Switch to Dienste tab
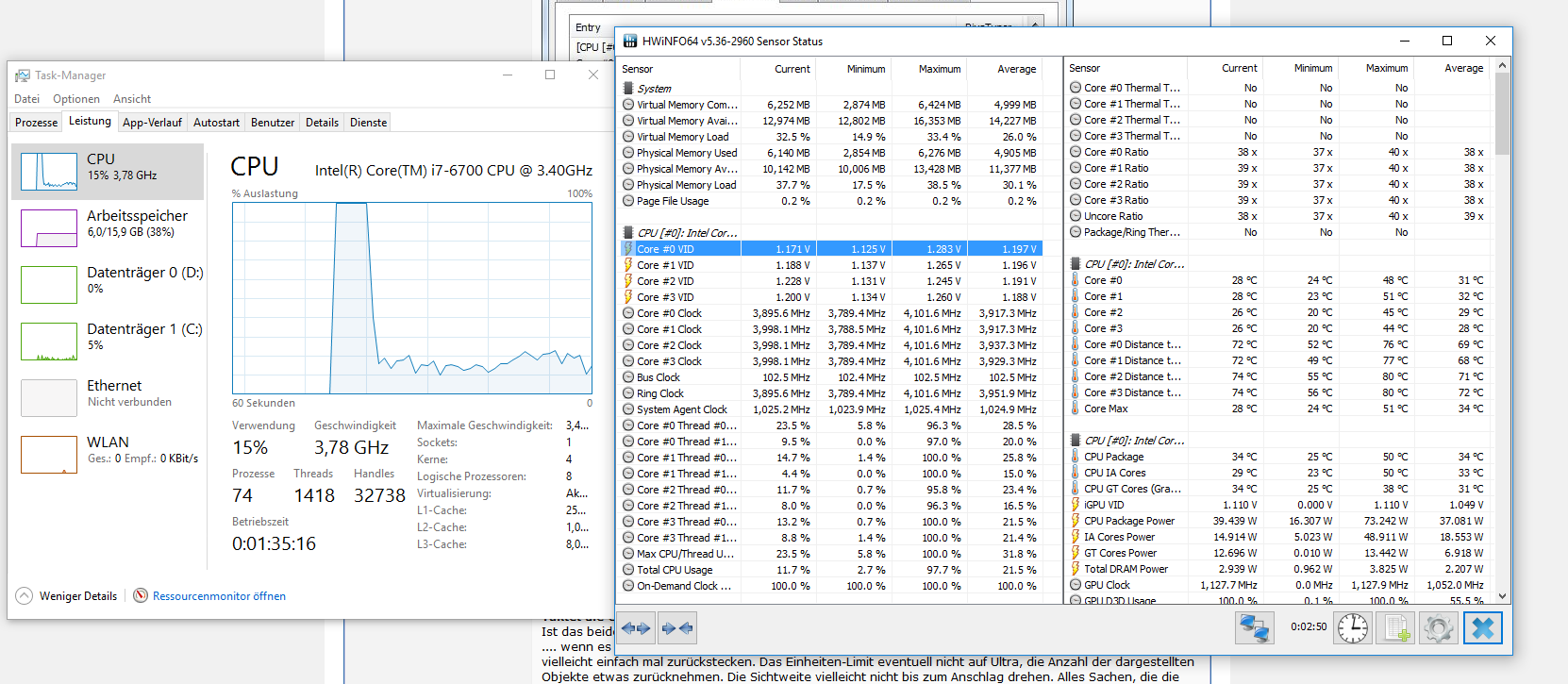This screenshot has width=1568, height=684. point(369,123)
